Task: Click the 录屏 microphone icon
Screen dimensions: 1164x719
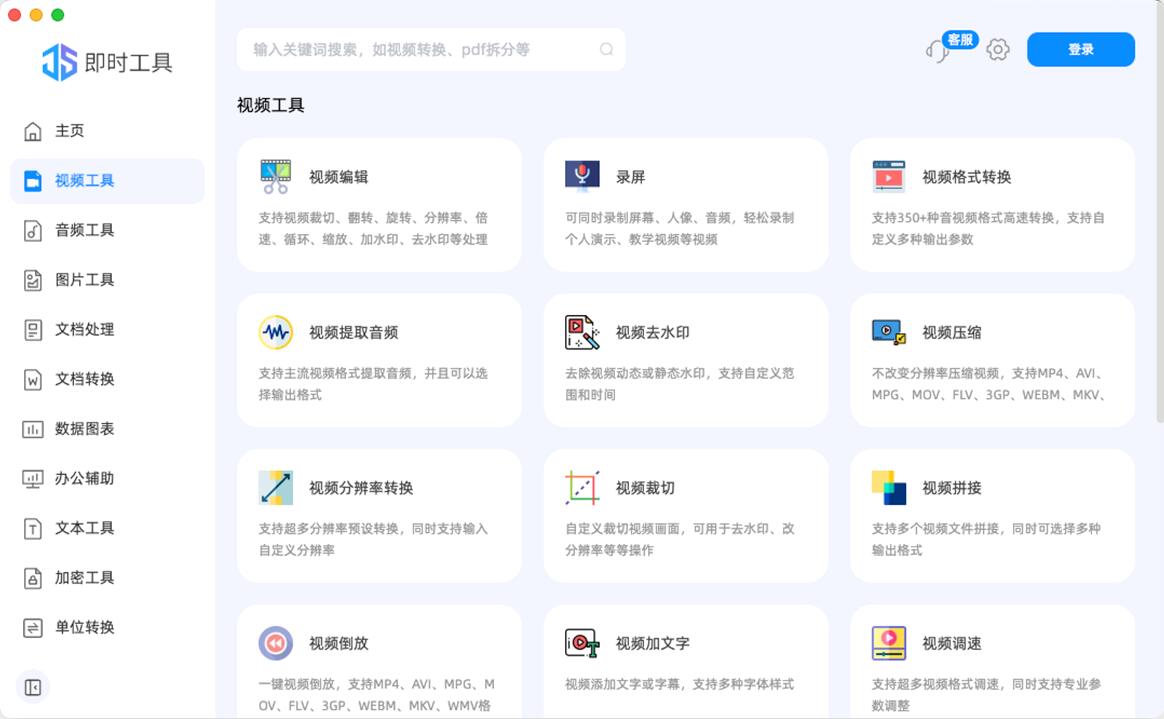Action: coord(582,177)
